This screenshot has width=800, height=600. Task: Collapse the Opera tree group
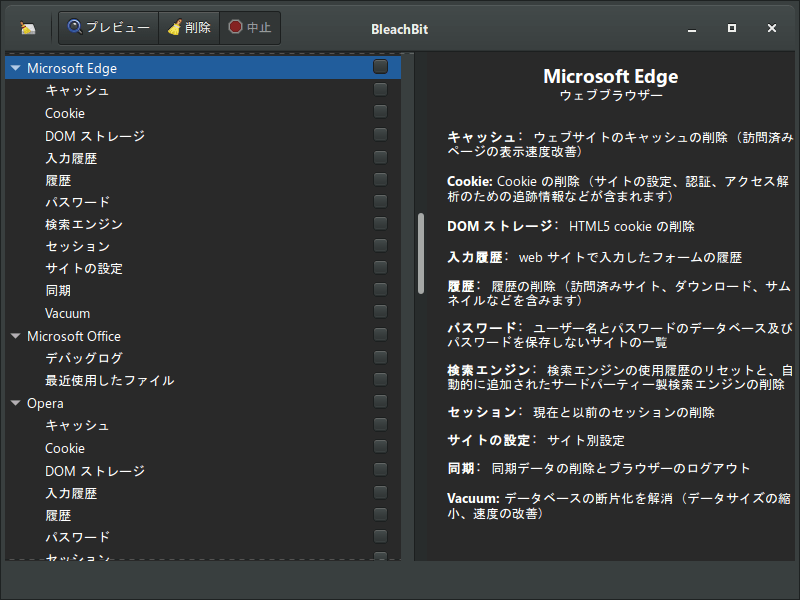(16, 403)
